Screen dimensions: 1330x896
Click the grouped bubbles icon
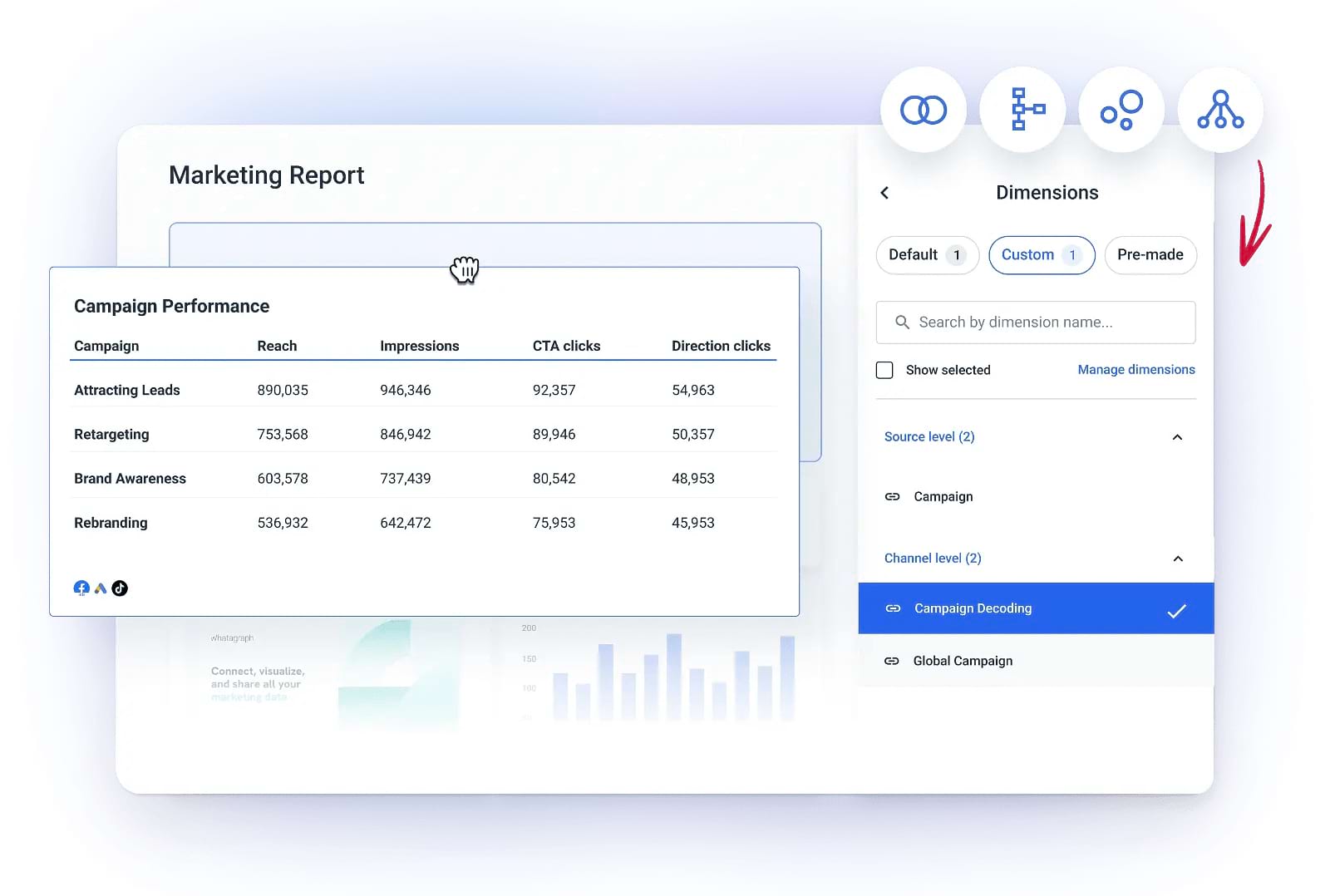click(x=1121, y=109)
